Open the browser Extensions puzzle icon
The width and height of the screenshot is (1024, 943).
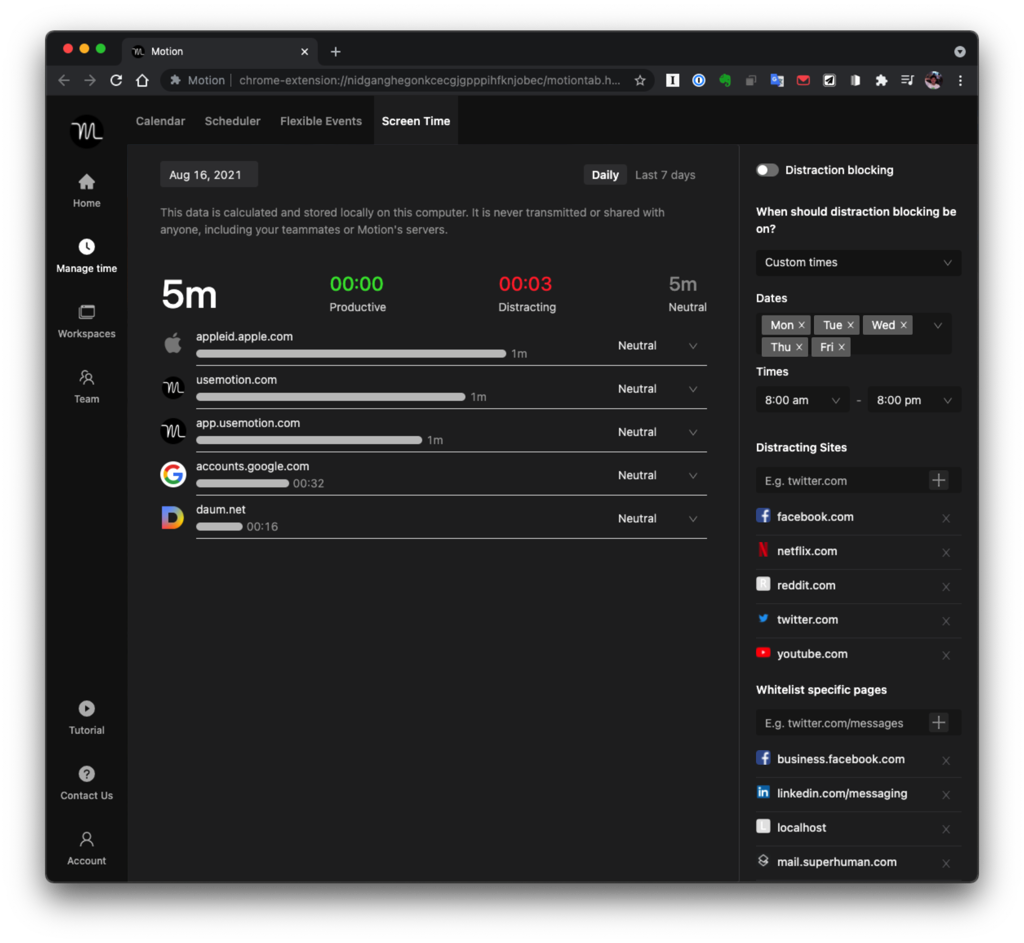pyautogui.click(x=881, y=80)
